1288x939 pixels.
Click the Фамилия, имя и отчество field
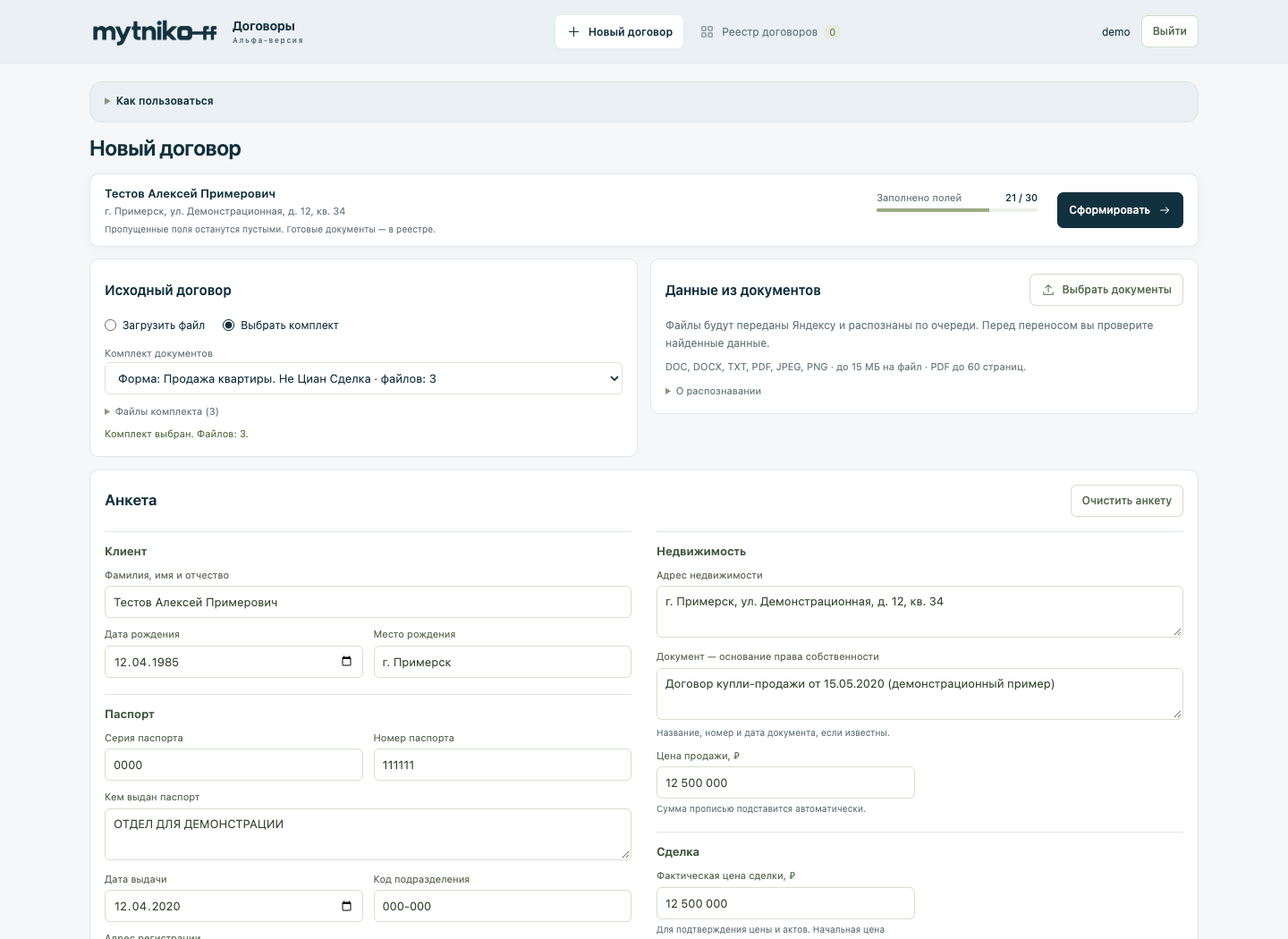[368, 602]
